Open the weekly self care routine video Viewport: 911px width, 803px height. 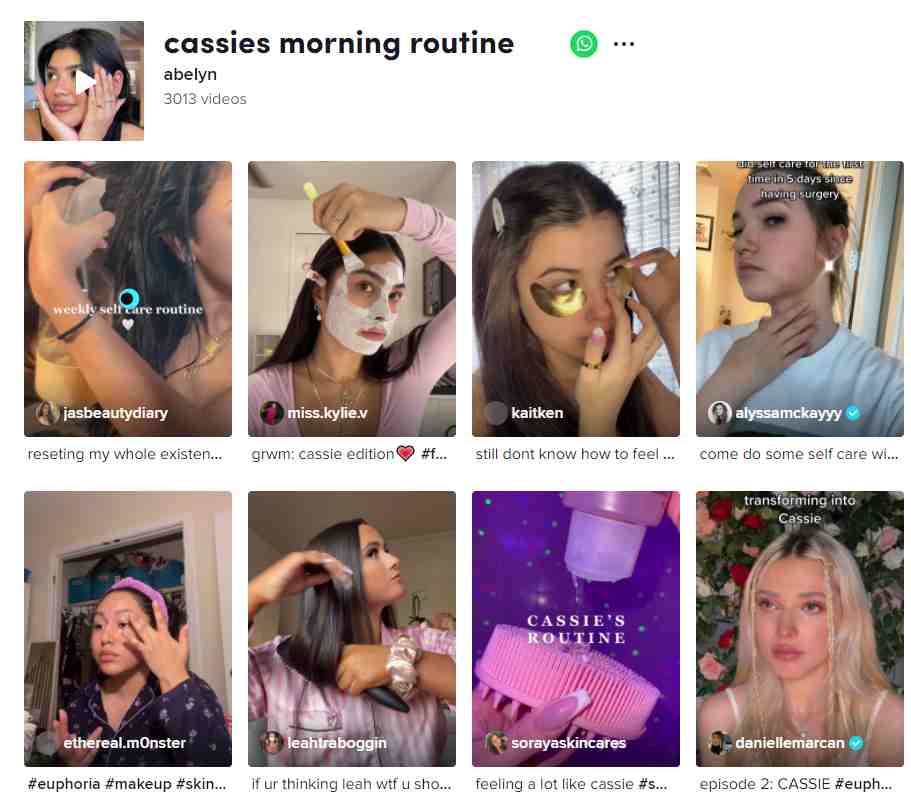tap(128, 299)
